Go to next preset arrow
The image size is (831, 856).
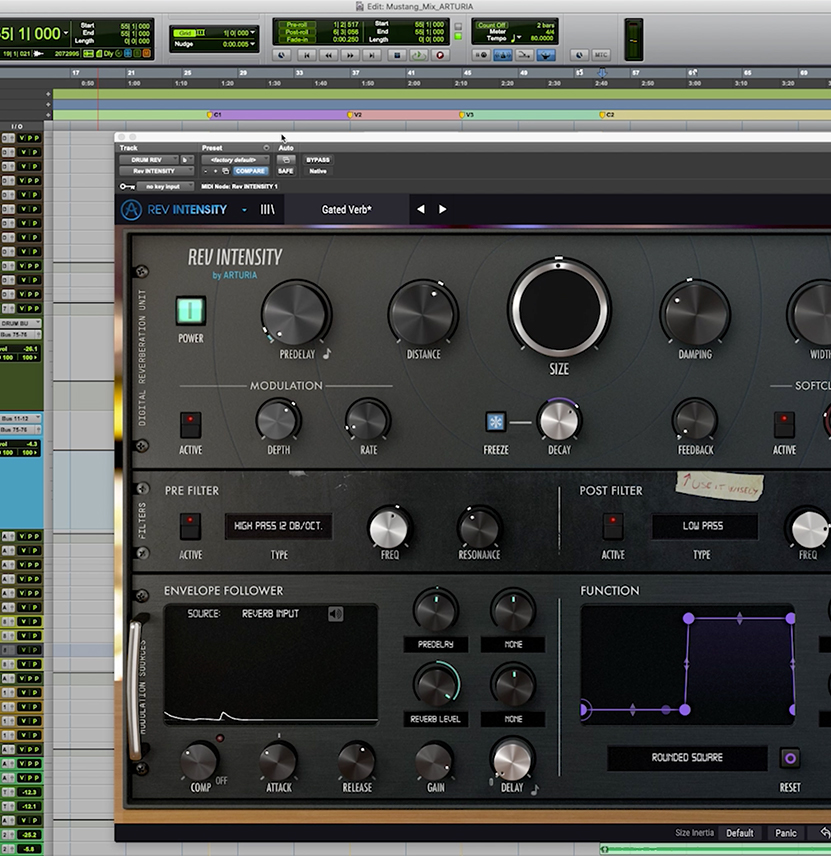click(x=442, y=209)
